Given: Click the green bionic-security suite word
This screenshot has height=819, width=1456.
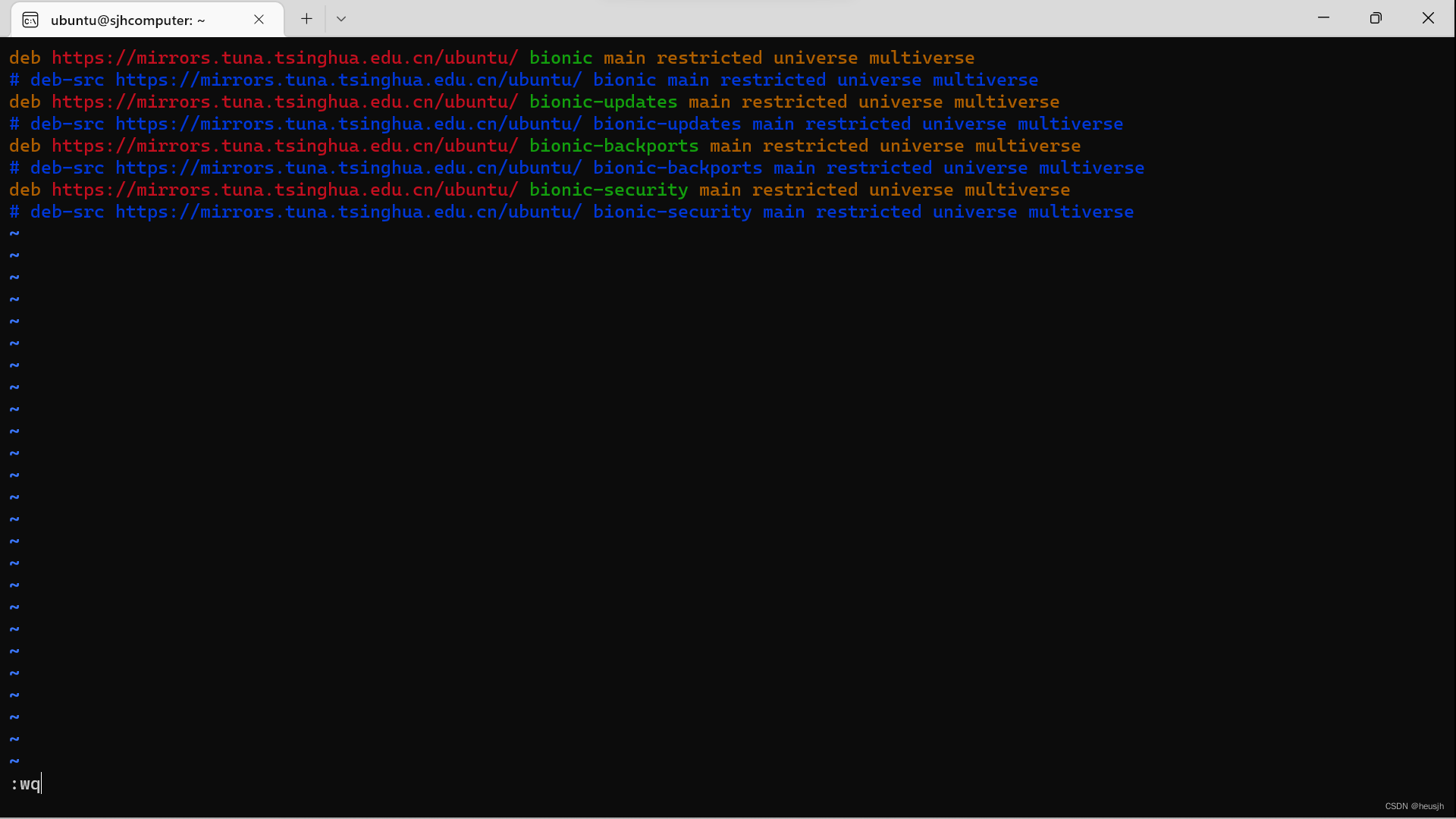Looking at the screenshot, I should tap(608, 190).
